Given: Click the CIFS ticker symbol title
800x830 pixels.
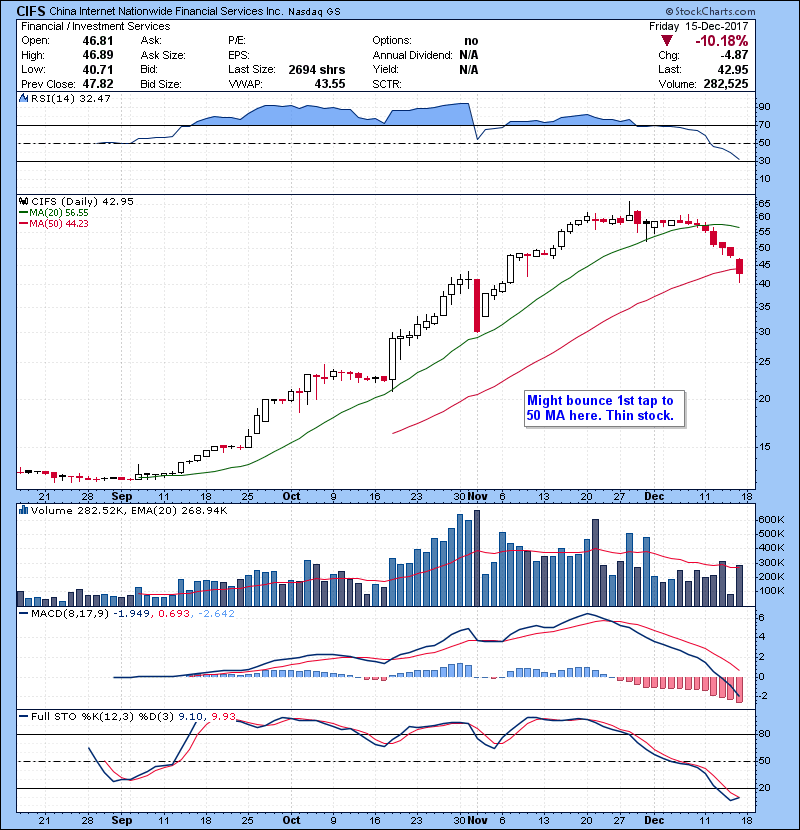Looking at the screenshot, I should pos(30,11).
